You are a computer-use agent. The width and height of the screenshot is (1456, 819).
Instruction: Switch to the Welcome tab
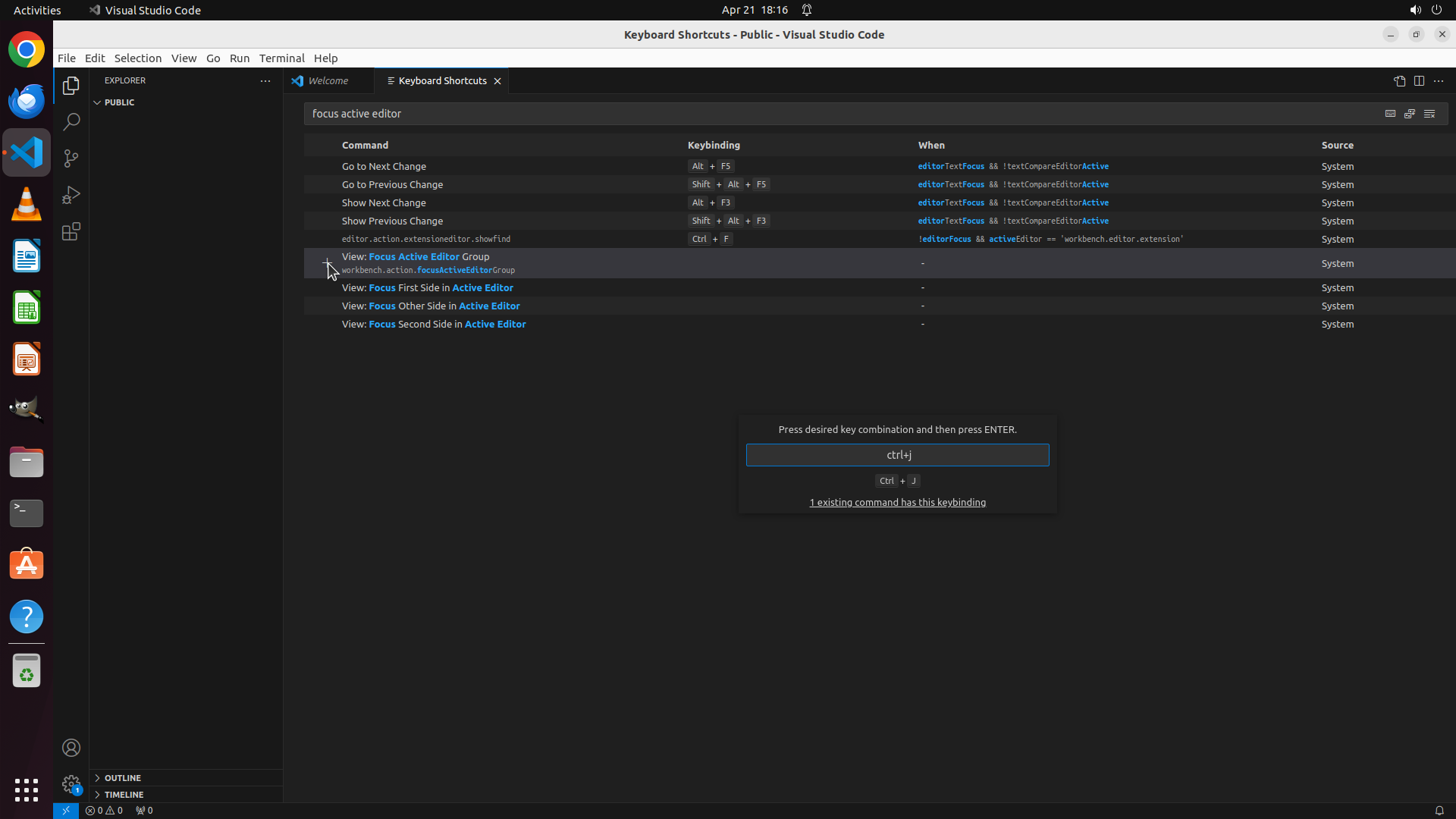click(328, 81)
